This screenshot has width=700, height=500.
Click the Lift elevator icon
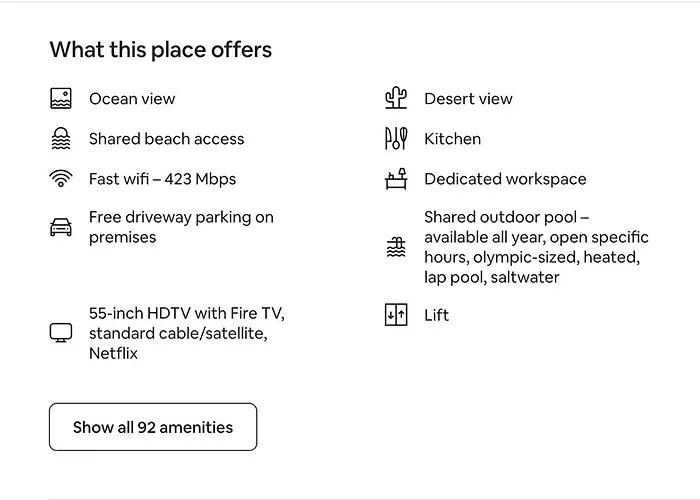[x=396, y=315]
